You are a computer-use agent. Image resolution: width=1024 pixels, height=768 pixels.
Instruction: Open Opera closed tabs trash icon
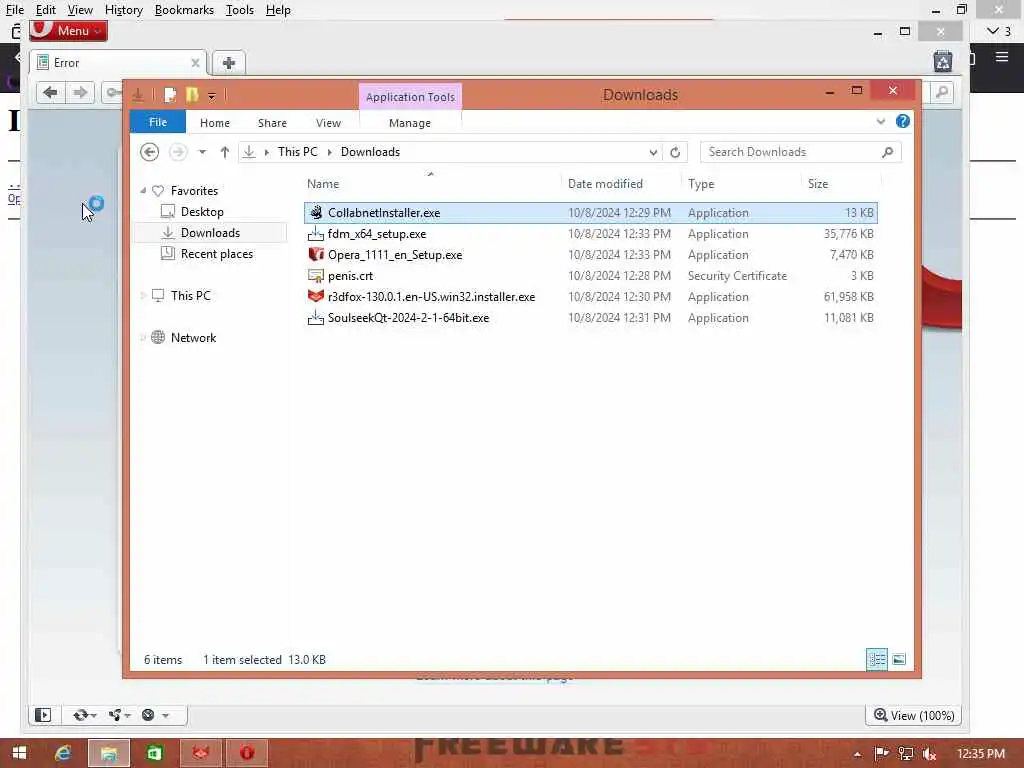click(942, 61)
